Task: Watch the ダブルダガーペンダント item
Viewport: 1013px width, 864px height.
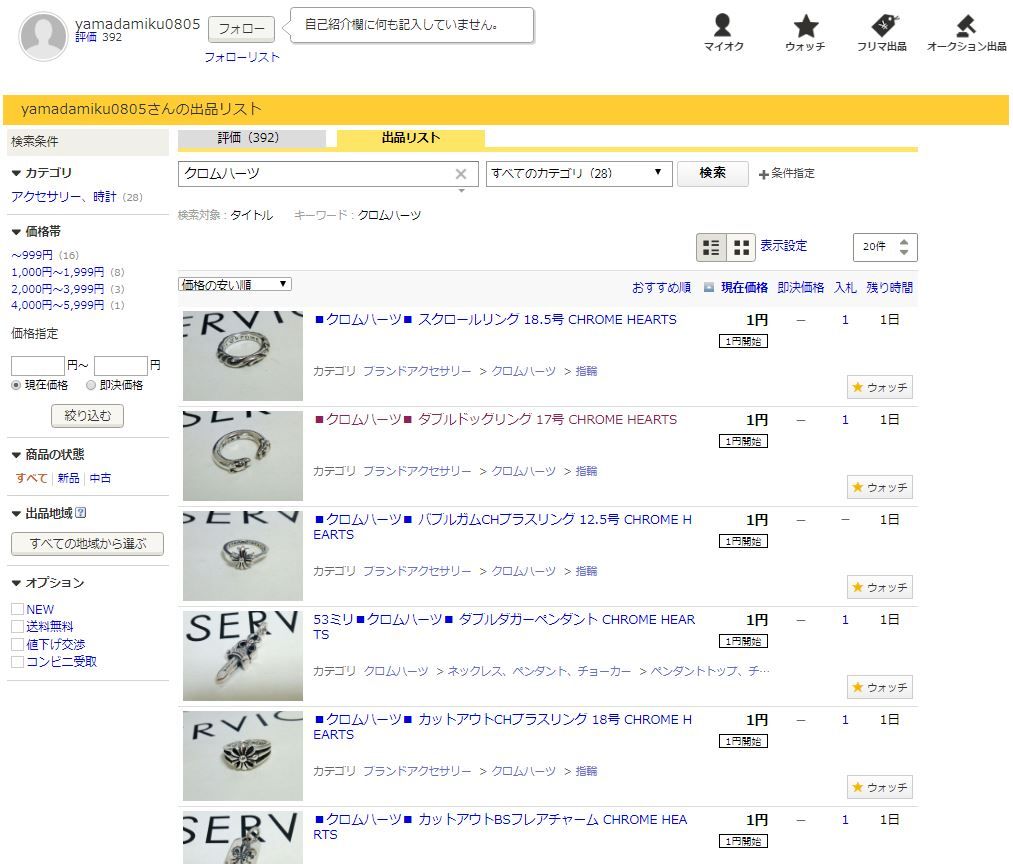Action: coord(879,687)
